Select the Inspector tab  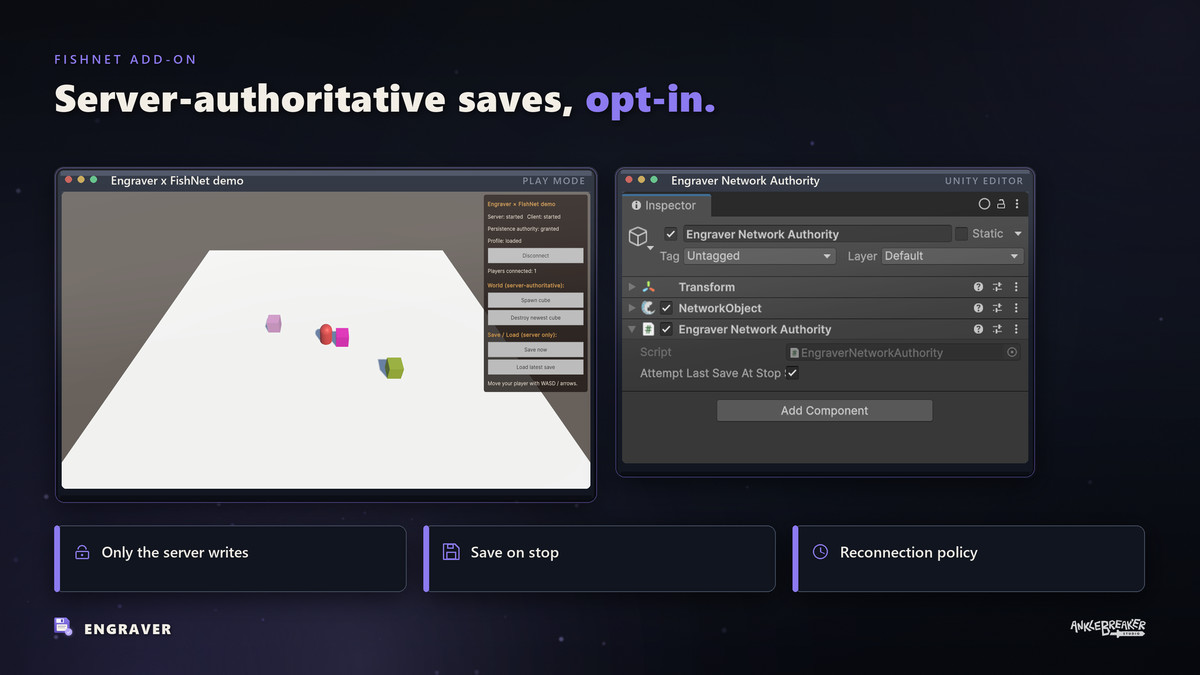tap(666, 205)
